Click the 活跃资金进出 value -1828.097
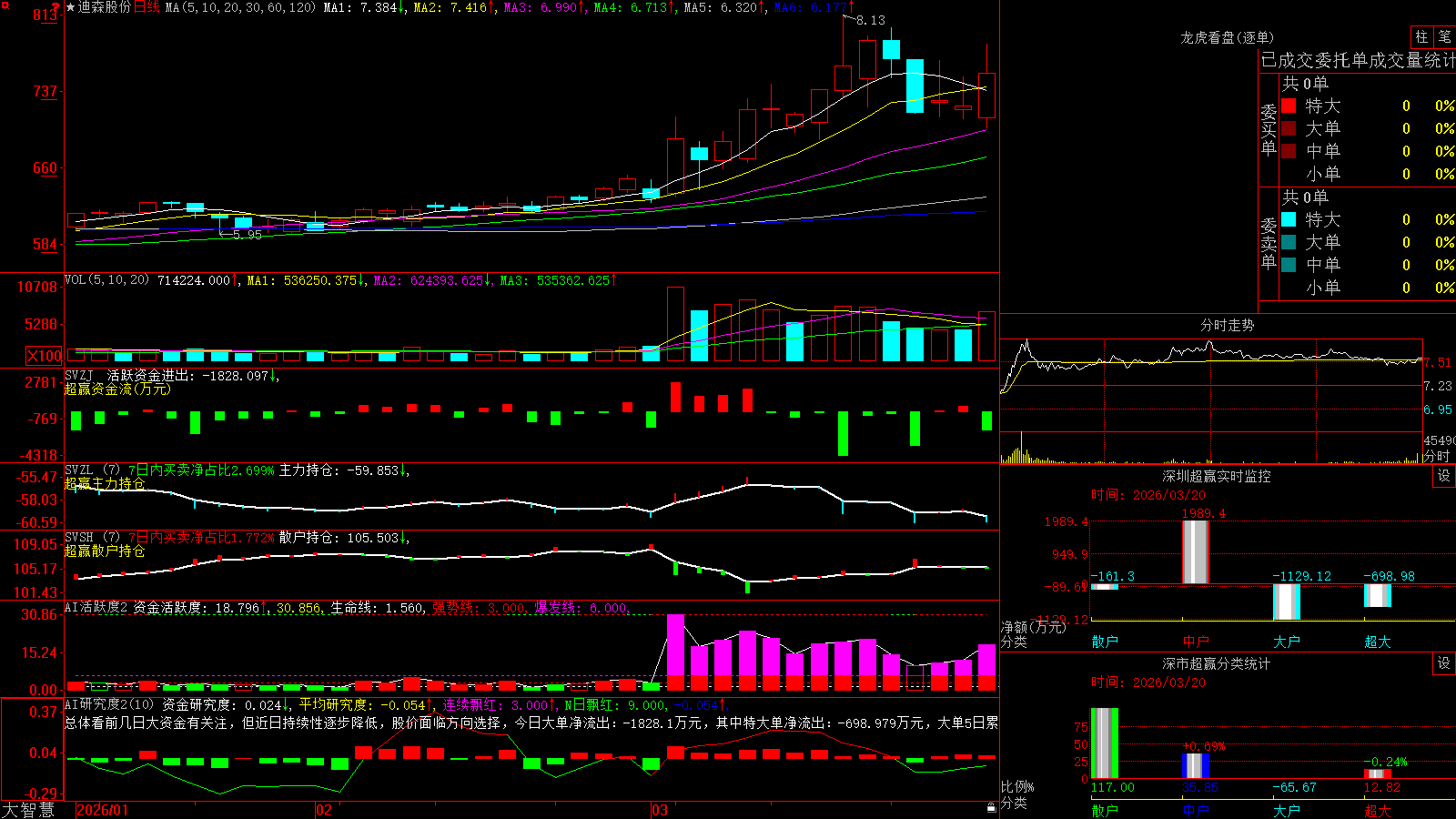Viewport: 1456px width, 819px height. coord(236,375)
